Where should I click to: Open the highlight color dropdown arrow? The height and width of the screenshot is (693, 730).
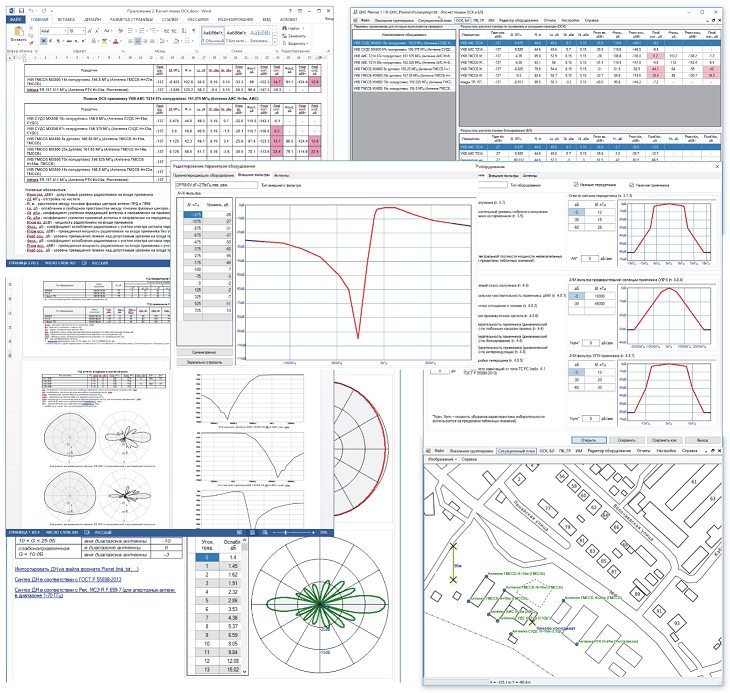click(x=110, y=41)
